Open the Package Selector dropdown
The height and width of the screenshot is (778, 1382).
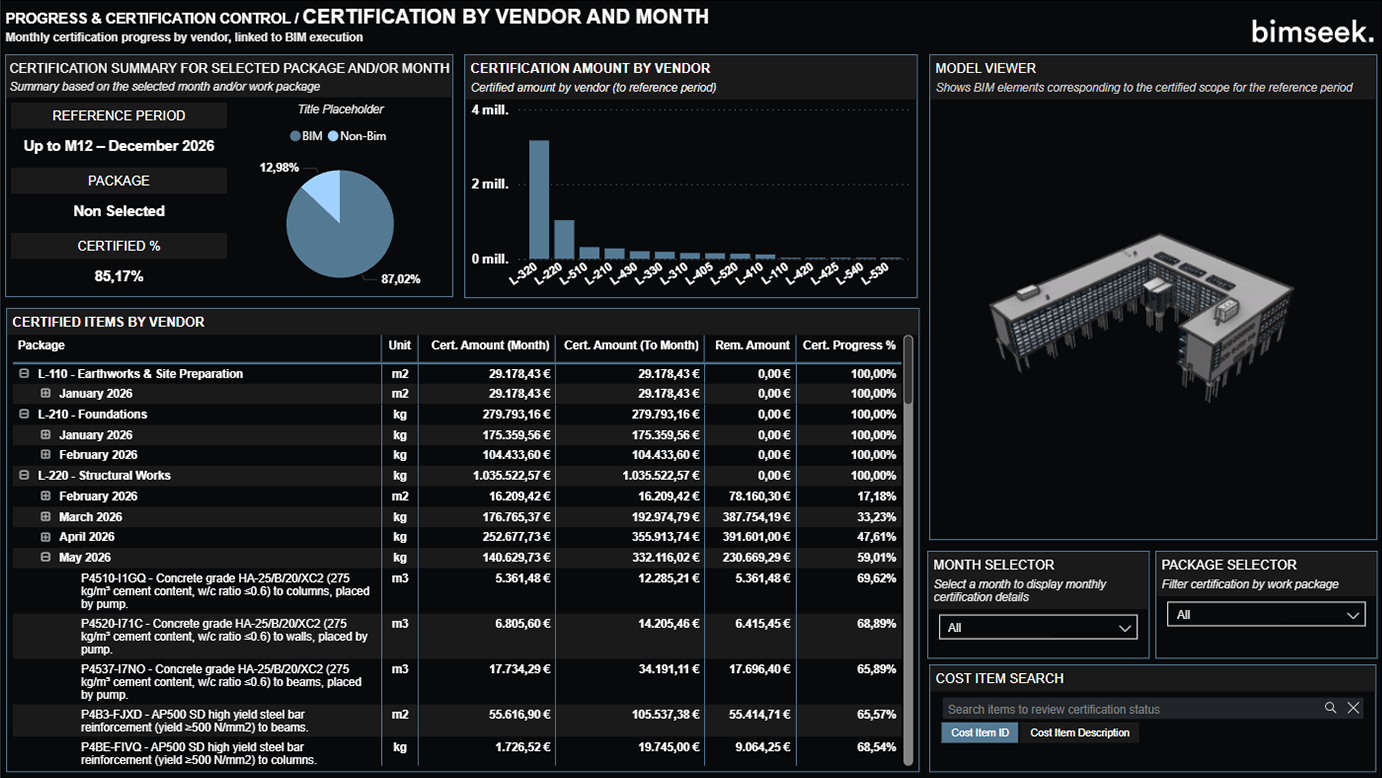[1265, 613]
